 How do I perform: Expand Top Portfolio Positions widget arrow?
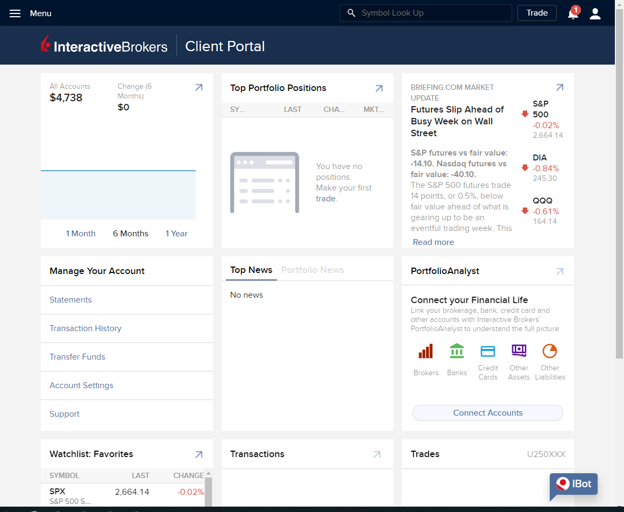click(379, 88)
